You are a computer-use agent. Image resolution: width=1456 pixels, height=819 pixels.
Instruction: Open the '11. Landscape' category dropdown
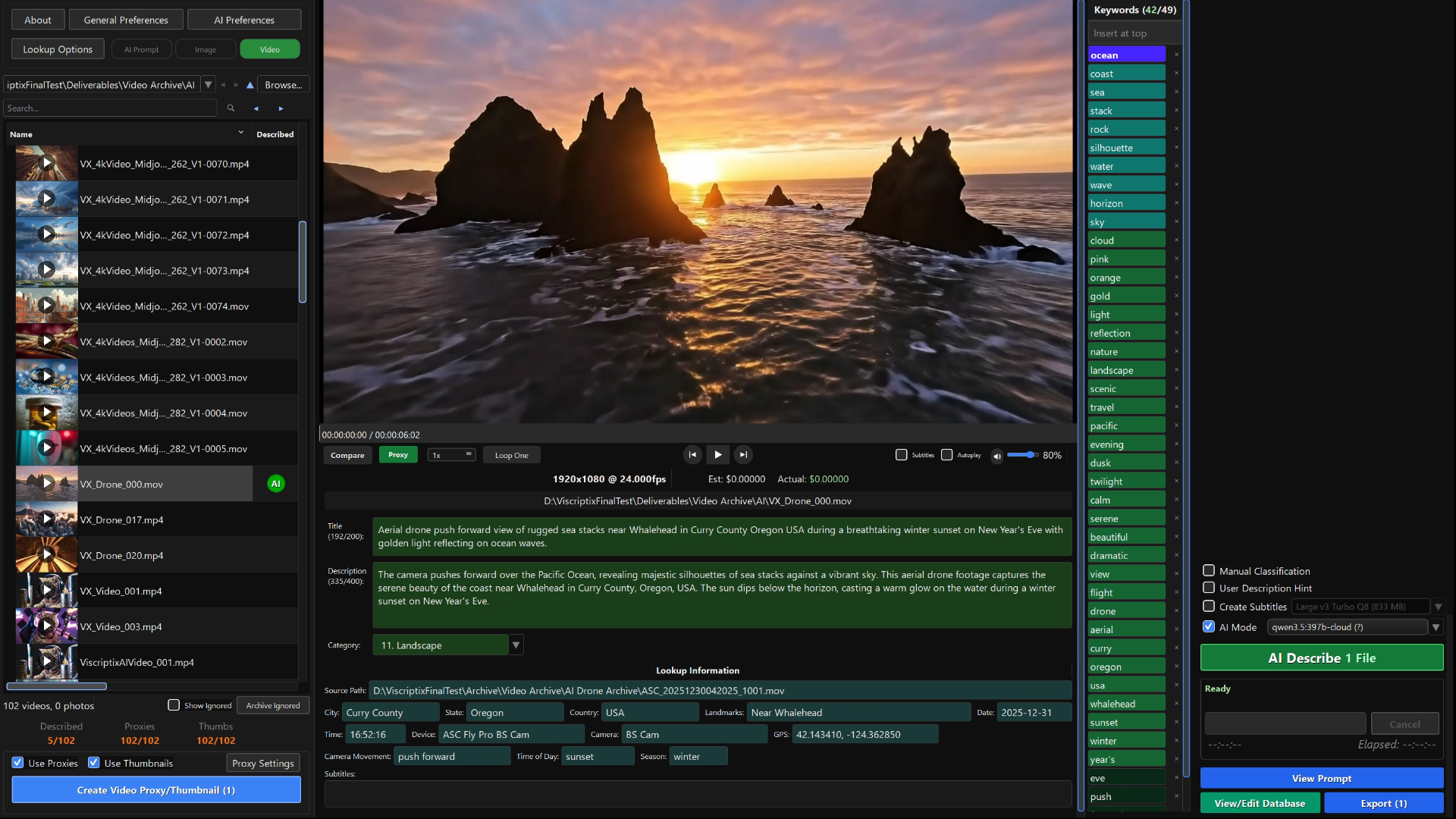tap(516, 645)
